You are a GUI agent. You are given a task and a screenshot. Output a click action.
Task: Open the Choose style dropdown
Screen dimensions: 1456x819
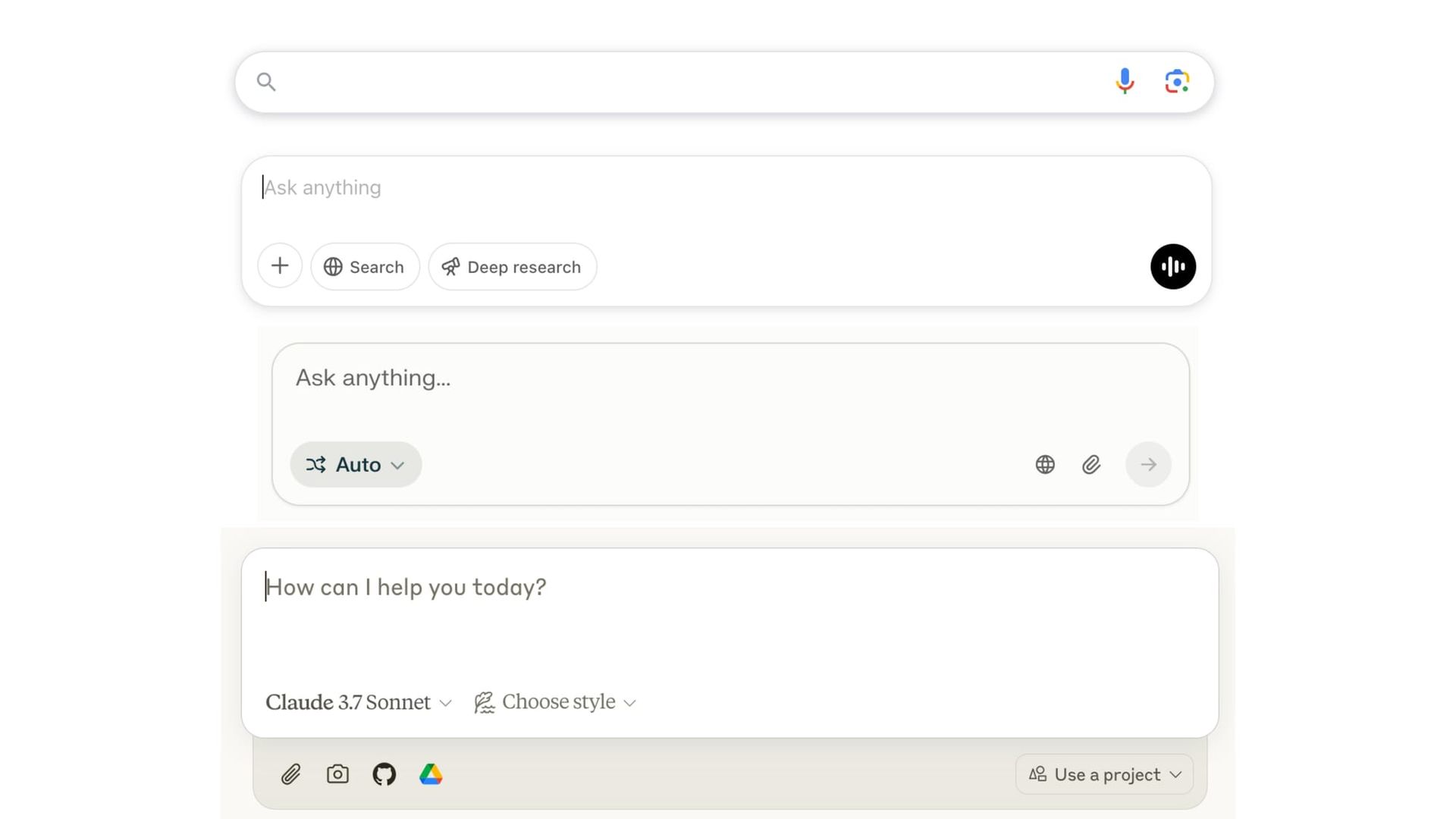(555, 702)
